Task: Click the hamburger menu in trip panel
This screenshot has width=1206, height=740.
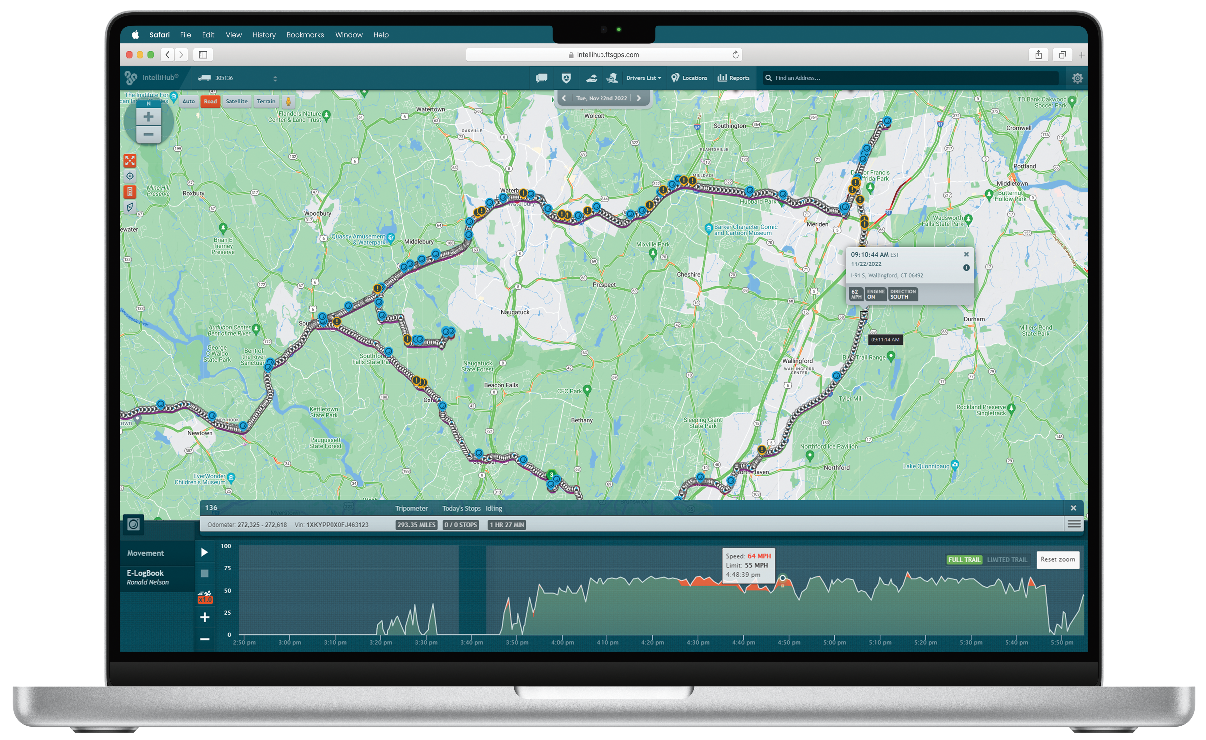Action: pos(1074,524)
